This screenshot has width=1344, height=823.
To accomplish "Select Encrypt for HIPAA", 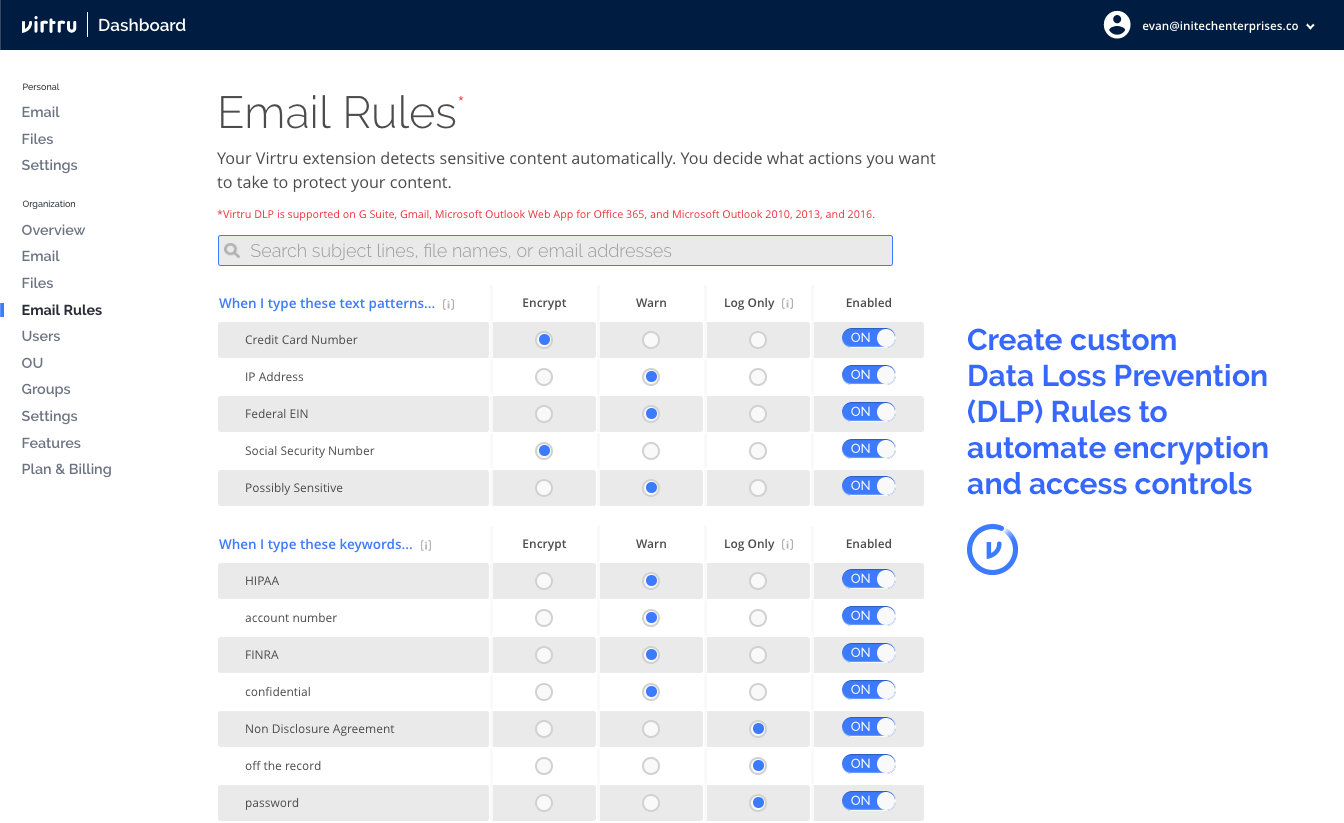I will click(x=544, y=581).
